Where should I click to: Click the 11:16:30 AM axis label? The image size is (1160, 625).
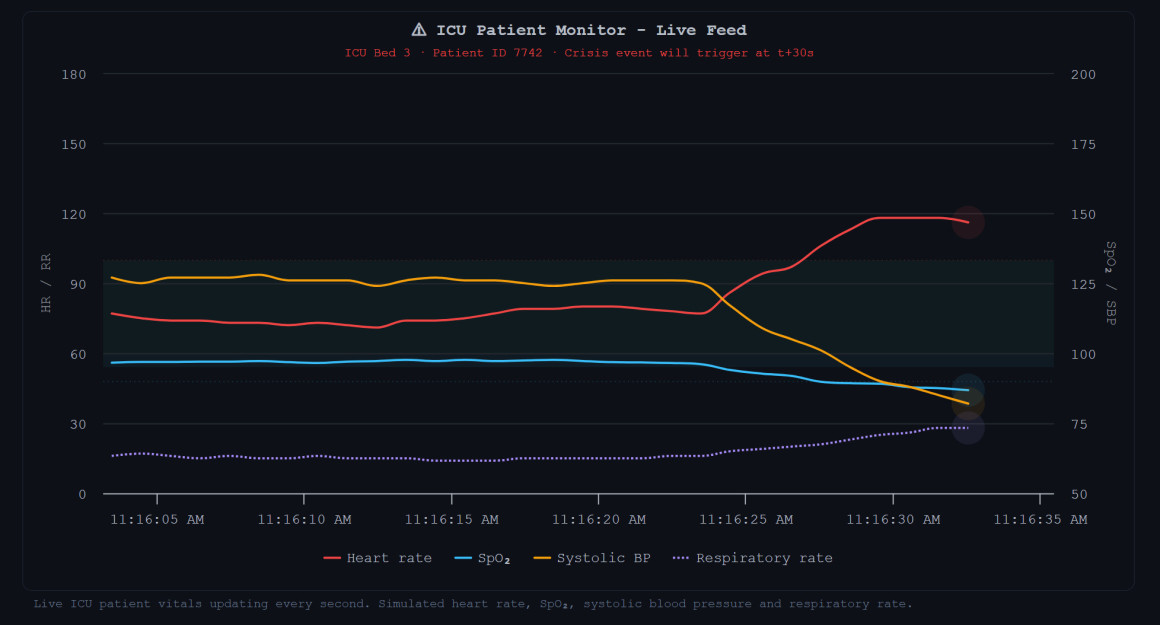pyautogui.click(x=893, y=519)
